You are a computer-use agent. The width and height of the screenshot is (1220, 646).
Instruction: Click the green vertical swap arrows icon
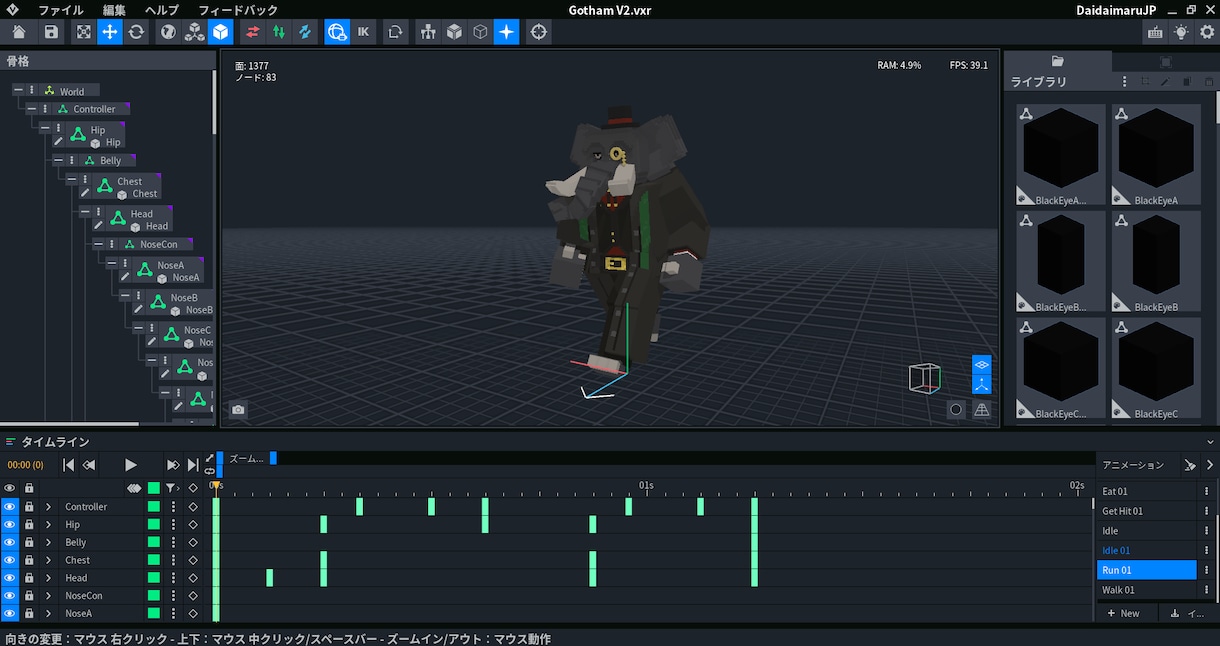(278, 32)
